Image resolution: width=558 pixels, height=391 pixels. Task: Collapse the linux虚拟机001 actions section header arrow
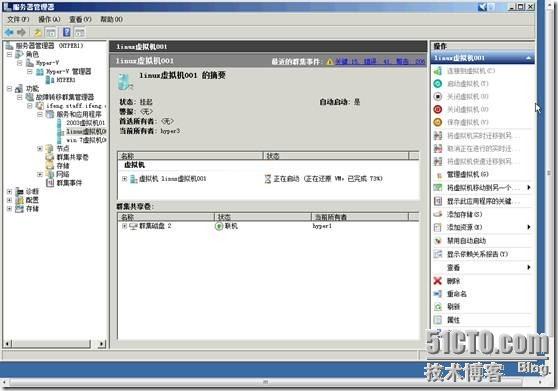pyautogui.click(x=528, y=58)
